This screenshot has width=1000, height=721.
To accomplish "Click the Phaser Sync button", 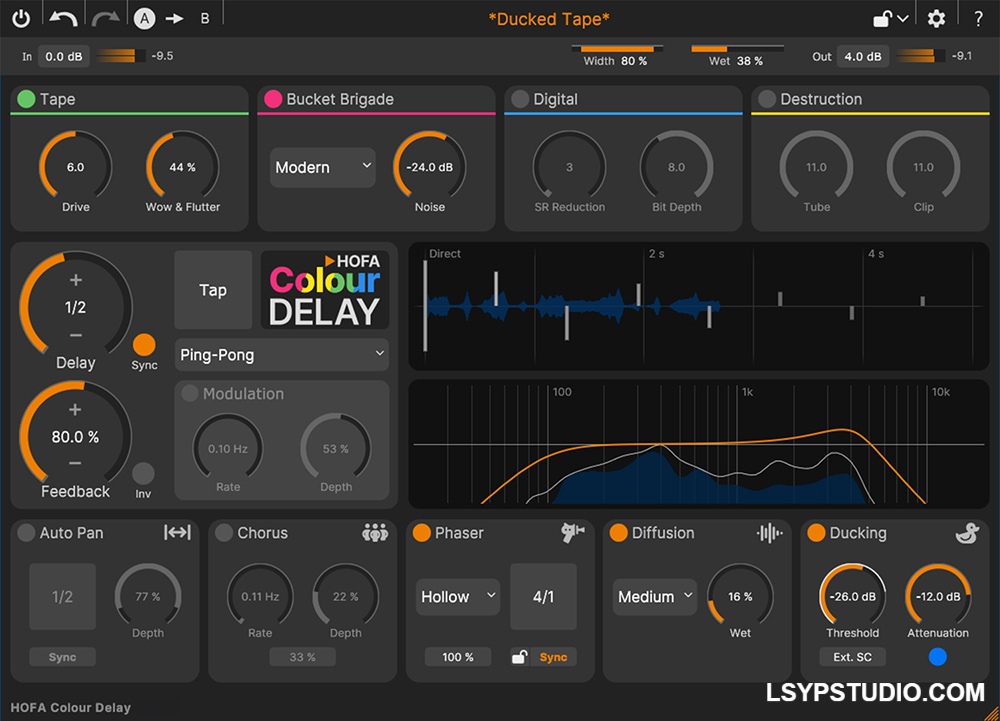I will (x=553, y=657).
